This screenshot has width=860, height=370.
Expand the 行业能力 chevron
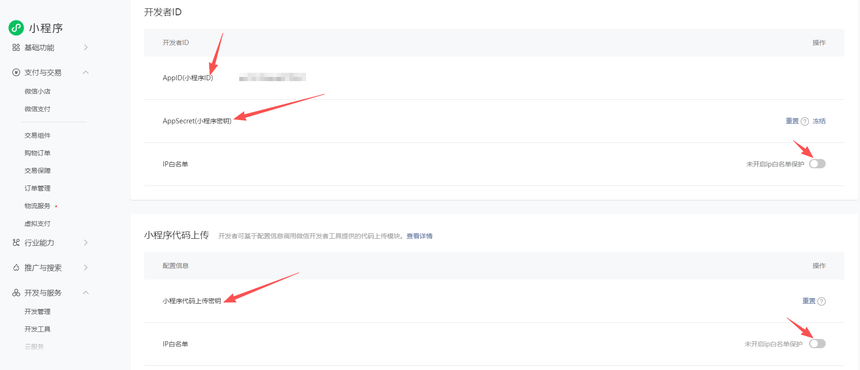coord(86,242)
